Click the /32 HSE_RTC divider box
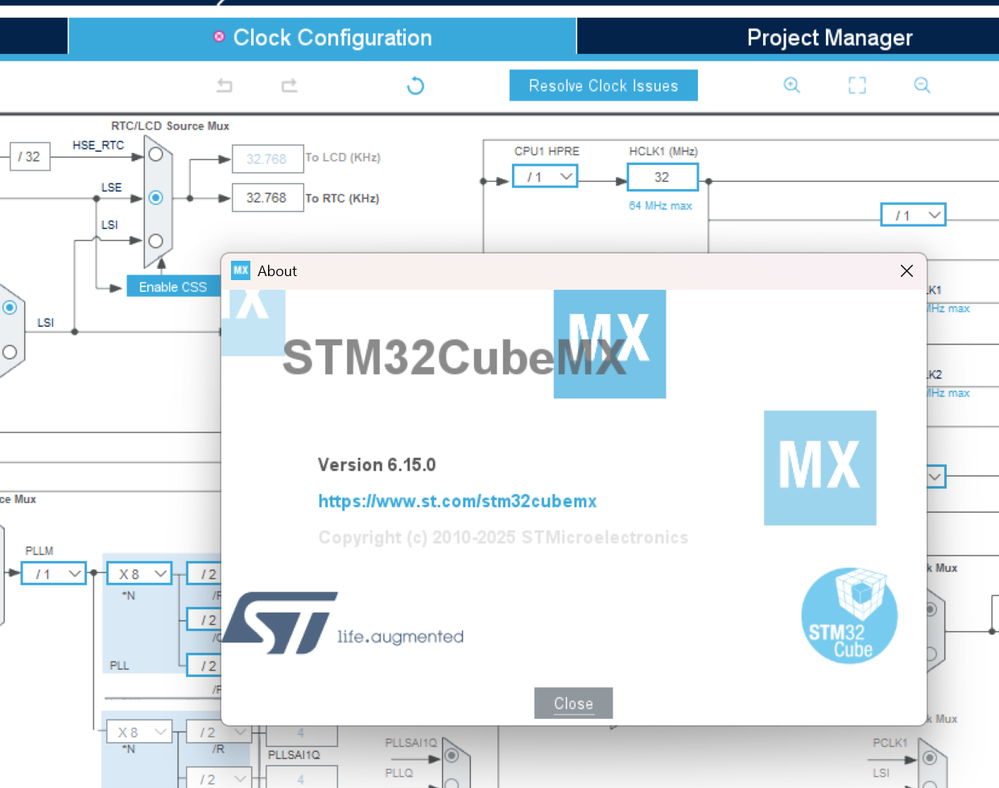Screen dimensions: 999x788 [x=29, y=157]
